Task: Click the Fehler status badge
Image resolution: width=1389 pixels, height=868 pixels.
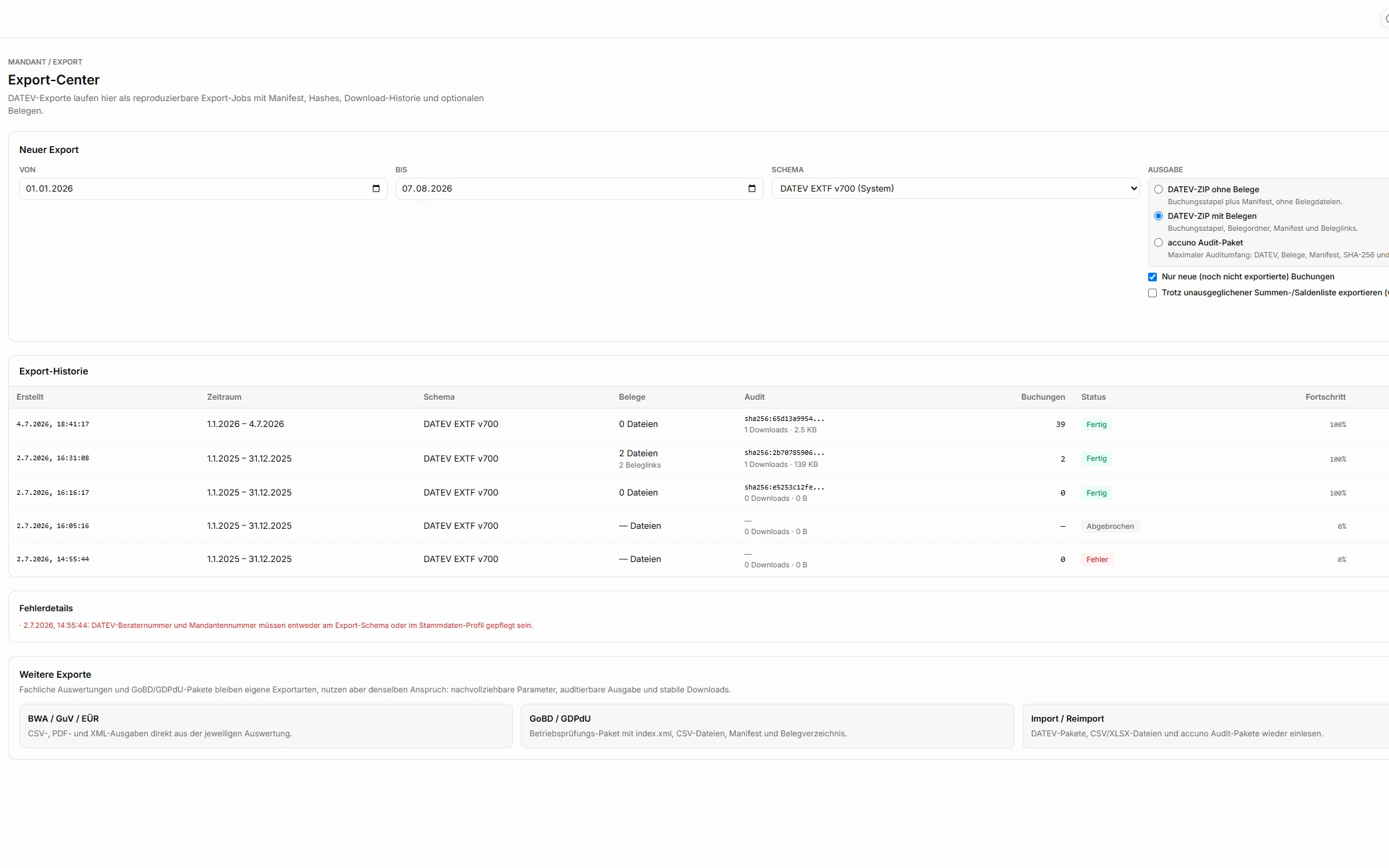Action: pos(1097,559)
